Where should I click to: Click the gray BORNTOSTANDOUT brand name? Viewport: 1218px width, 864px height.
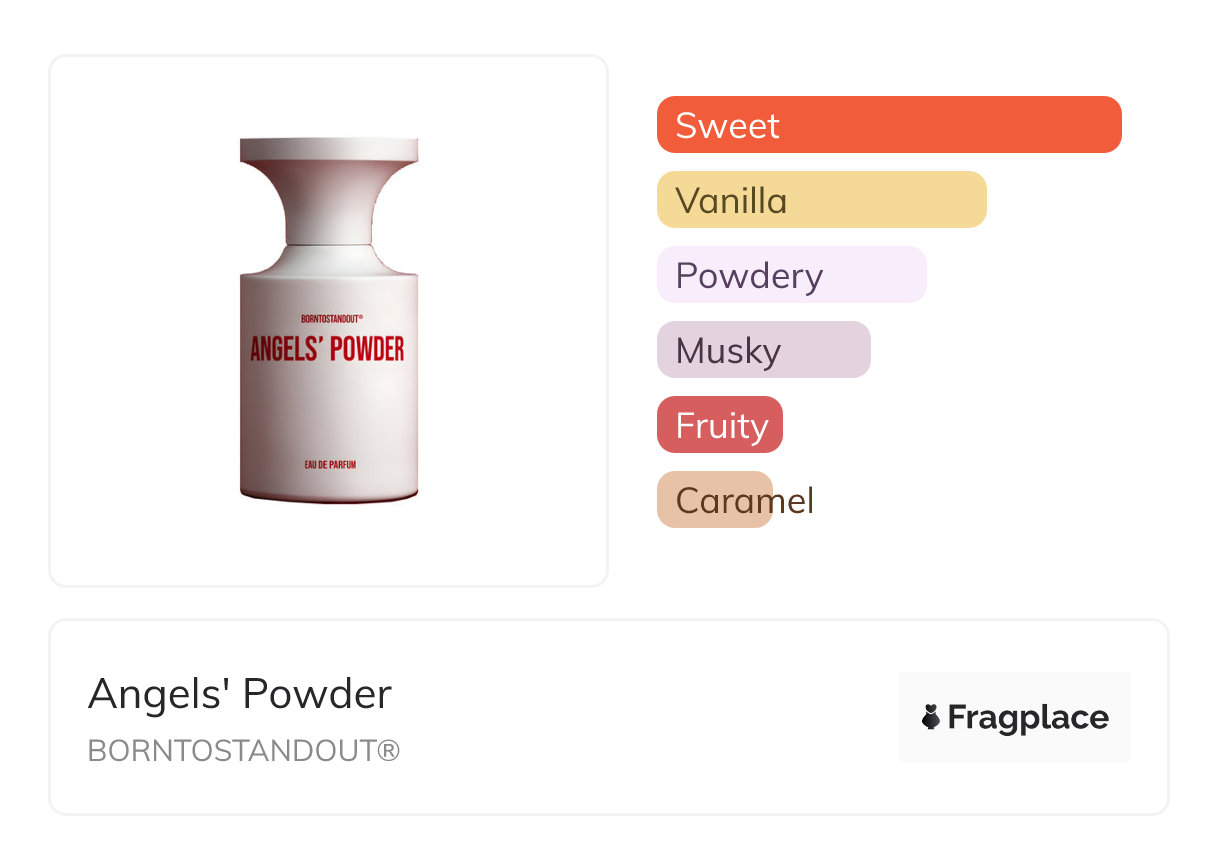(232, 751)
